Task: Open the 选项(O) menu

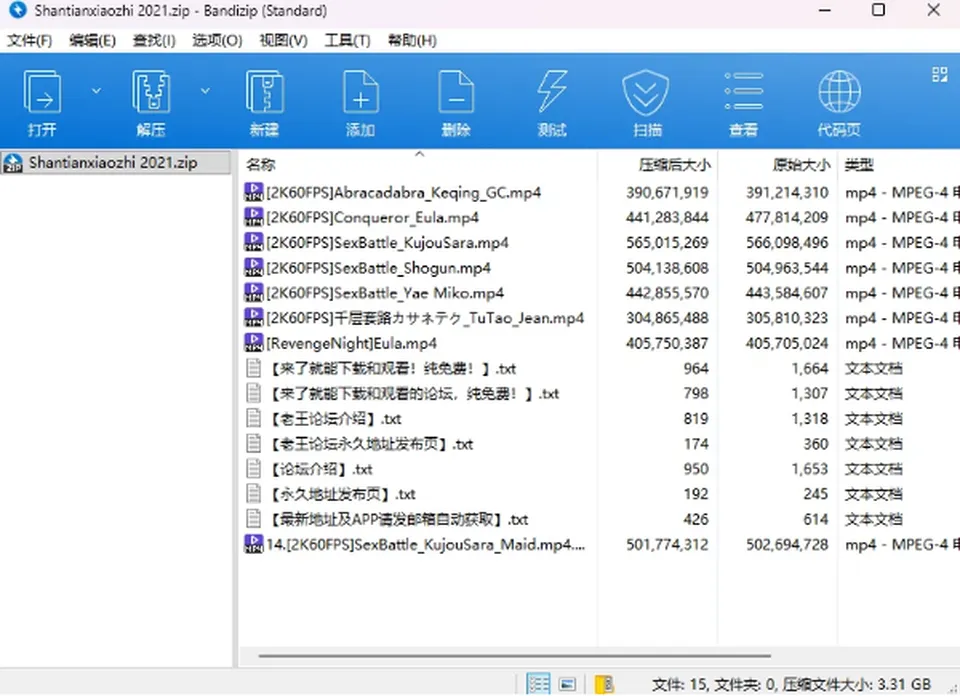Action: point(217,40)
